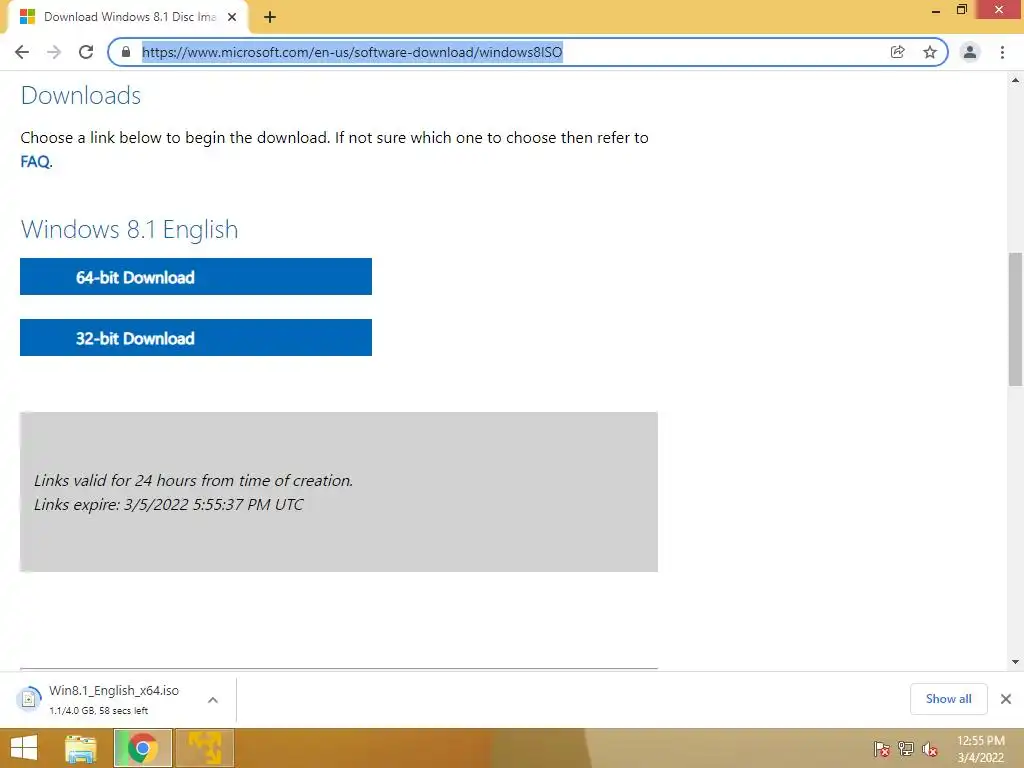Show all downloads
Screen dimensions: 1024x768
948,699
